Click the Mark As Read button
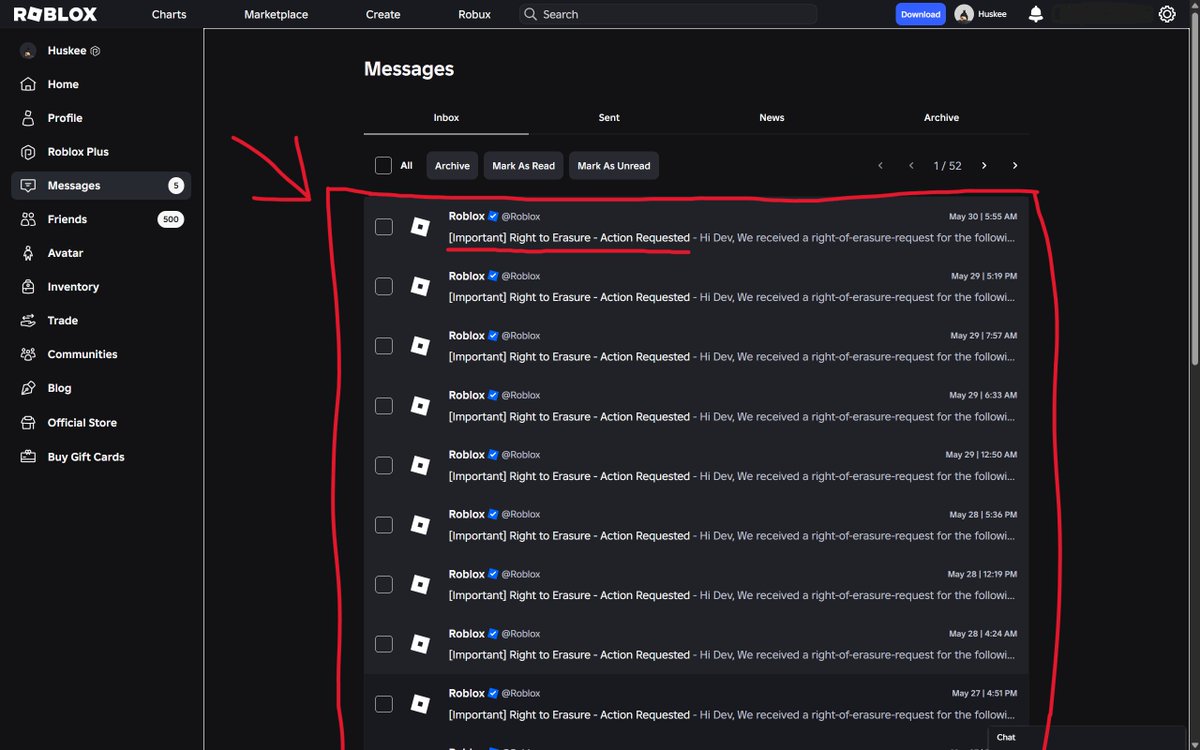 point(523,166)
